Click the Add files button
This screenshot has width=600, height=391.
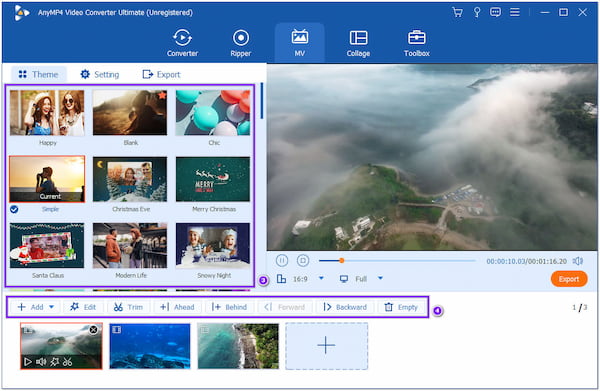30,307
